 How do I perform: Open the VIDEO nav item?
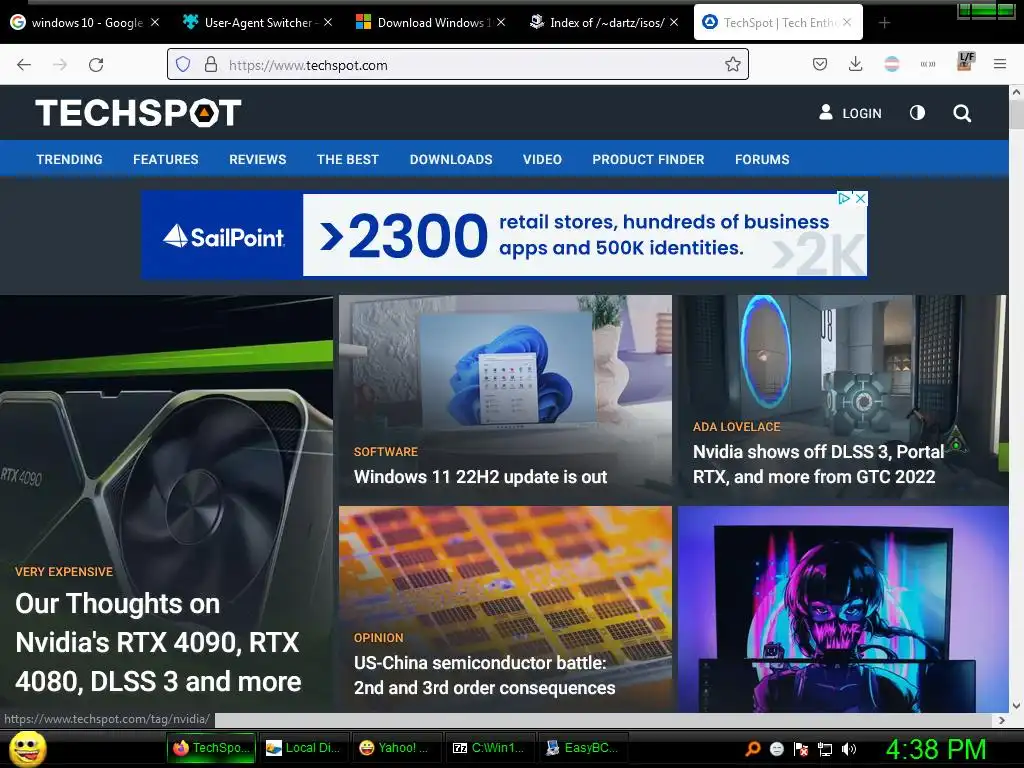542,159
